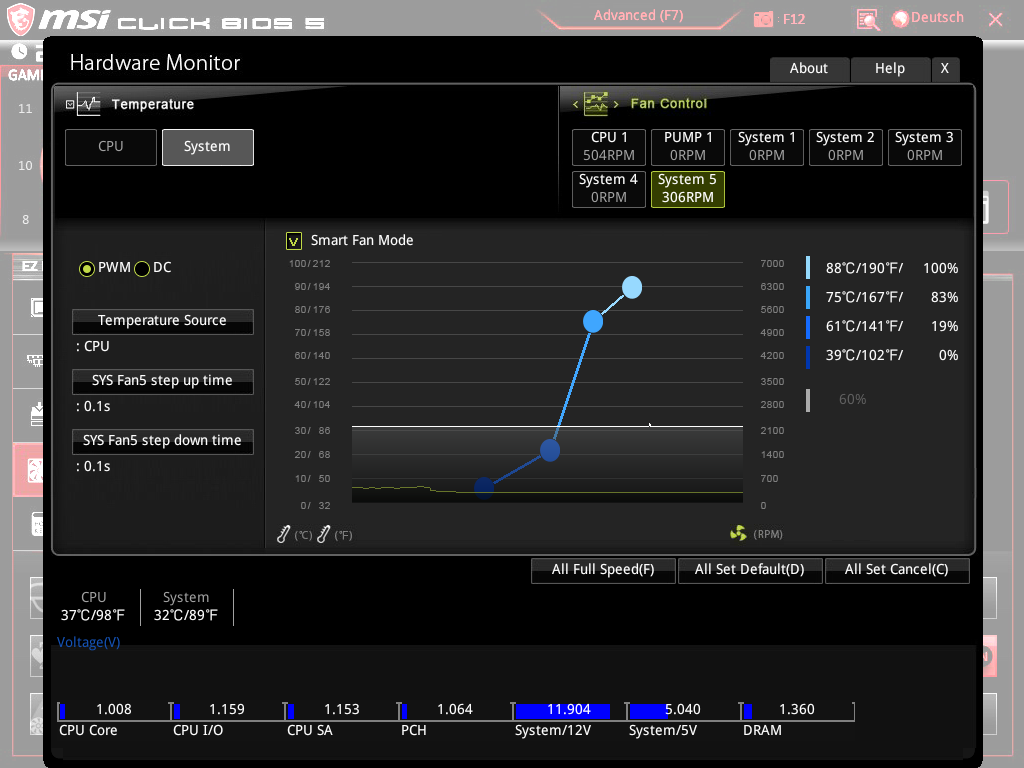1024x768 pixels.
Task: Switch temperature view to the CPU tab
Action: coord(111,147)
